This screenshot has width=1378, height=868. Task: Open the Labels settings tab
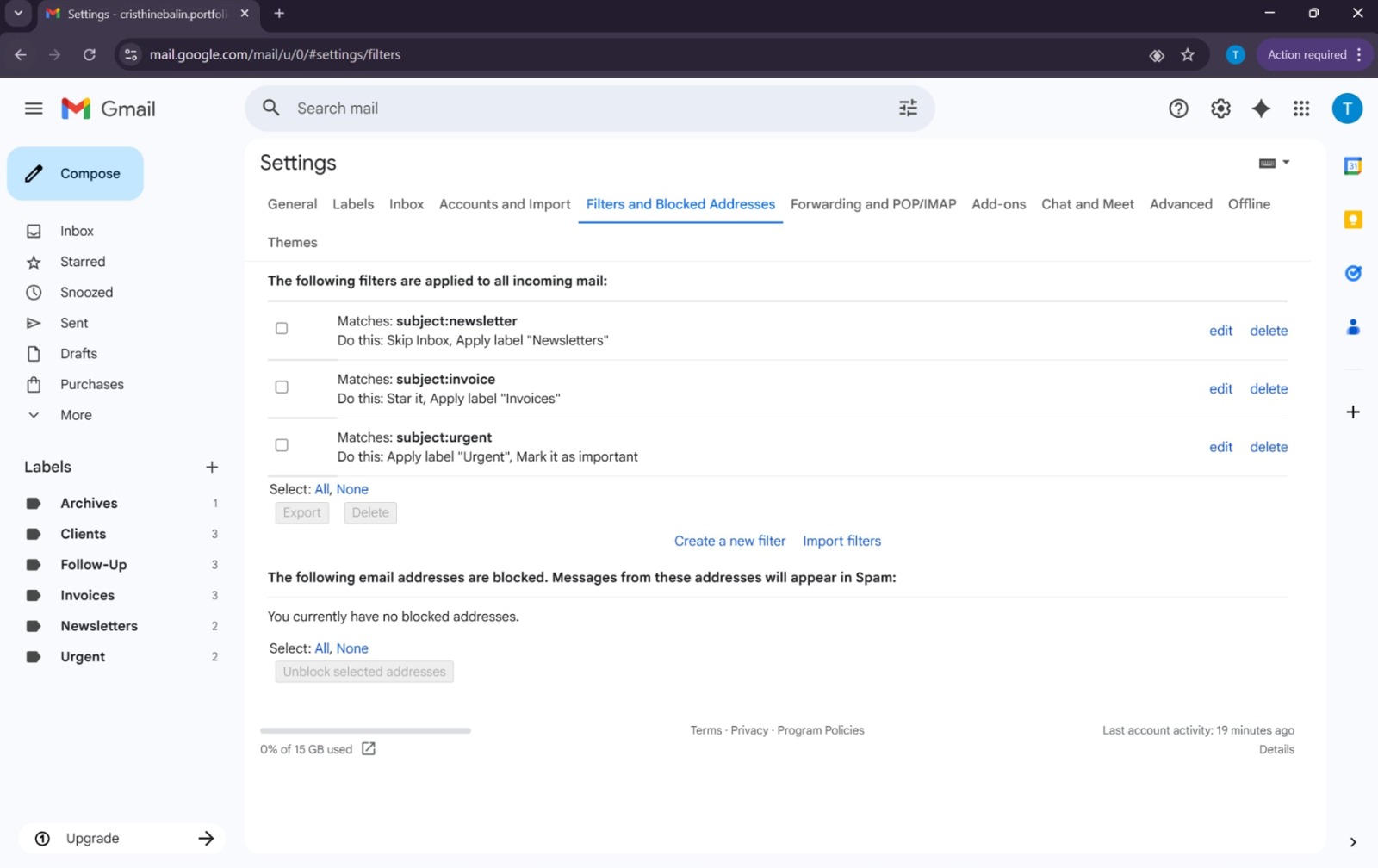coord(353,204)
